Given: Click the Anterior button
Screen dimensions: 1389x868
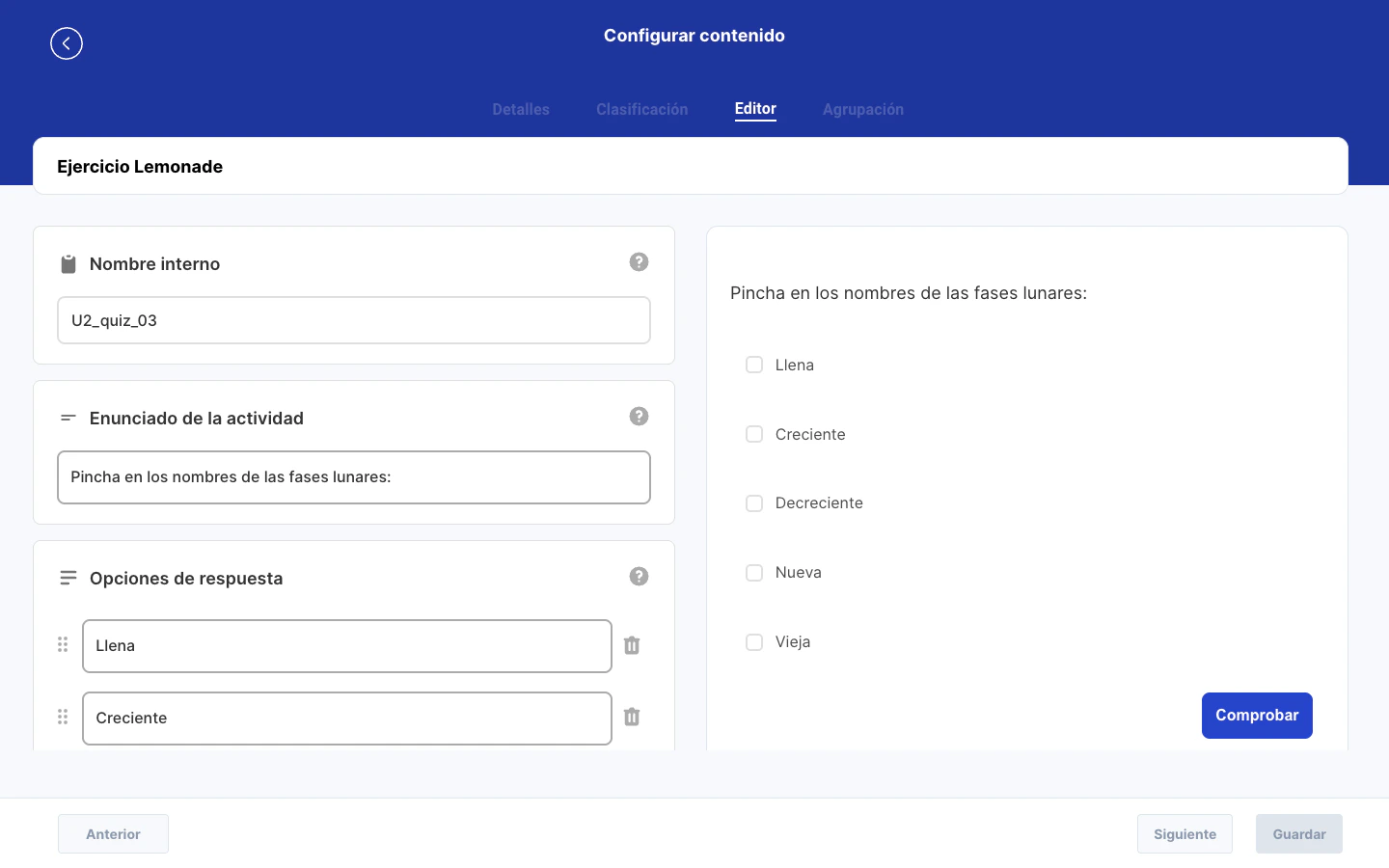Looking at the screenshot, I should pyautogui.click(x=113, y=833).
